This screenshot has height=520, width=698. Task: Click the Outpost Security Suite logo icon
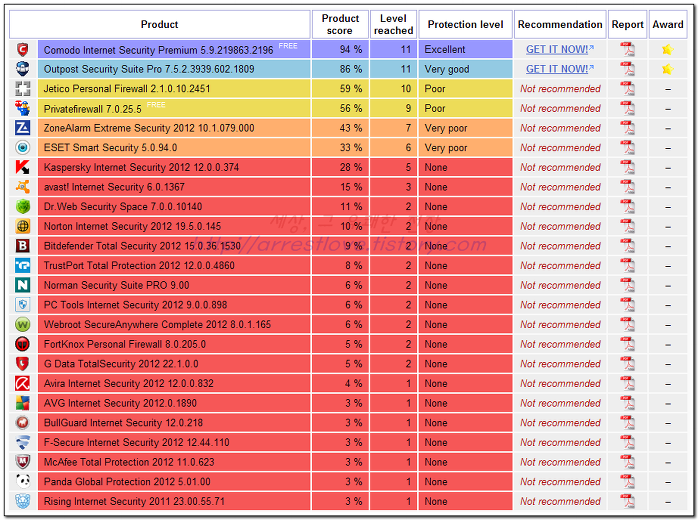23,69
